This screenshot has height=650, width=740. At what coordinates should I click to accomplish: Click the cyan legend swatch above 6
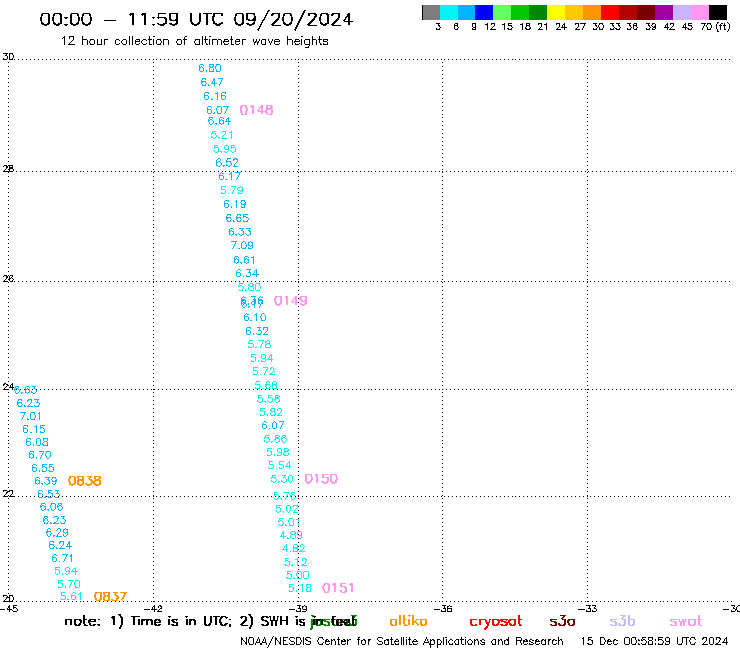(x=449, y=12)
